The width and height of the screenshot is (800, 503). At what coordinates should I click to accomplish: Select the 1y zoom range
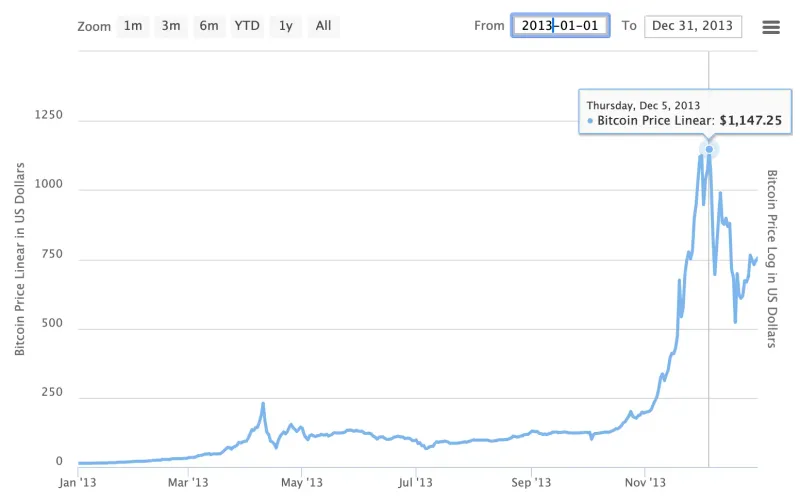(x=286, y=26)
